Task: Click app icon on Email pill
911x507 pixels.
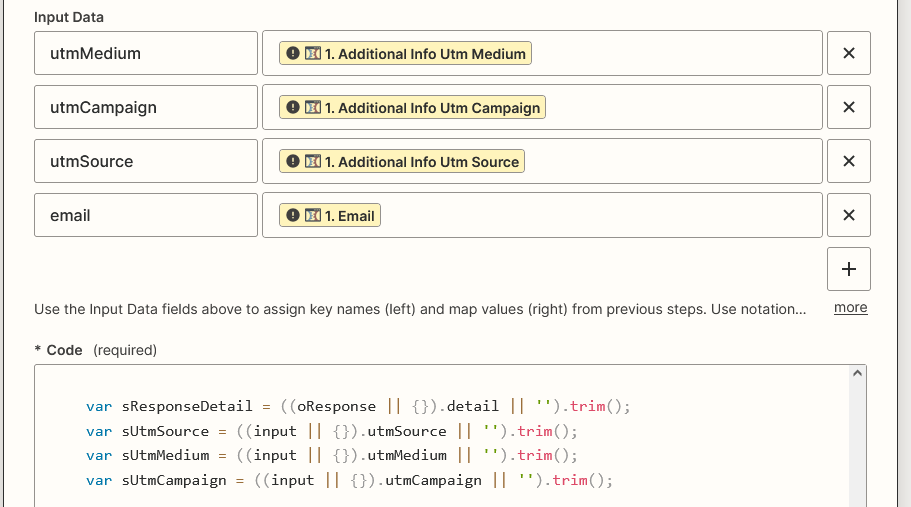Action: pyautogui.click(x=313, y=215)
